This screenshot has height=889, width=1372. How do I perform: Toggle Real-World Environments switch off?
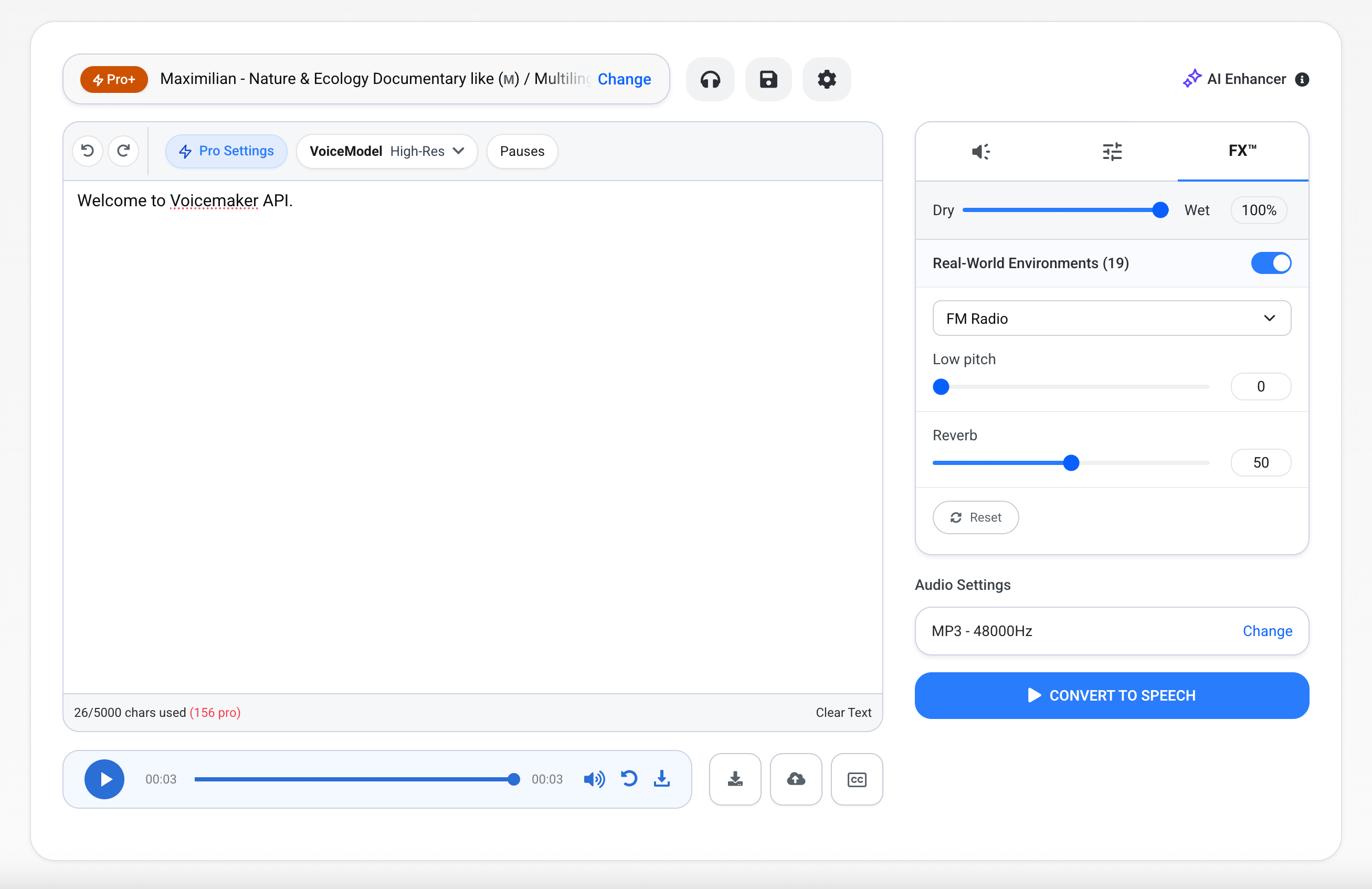1271,263
